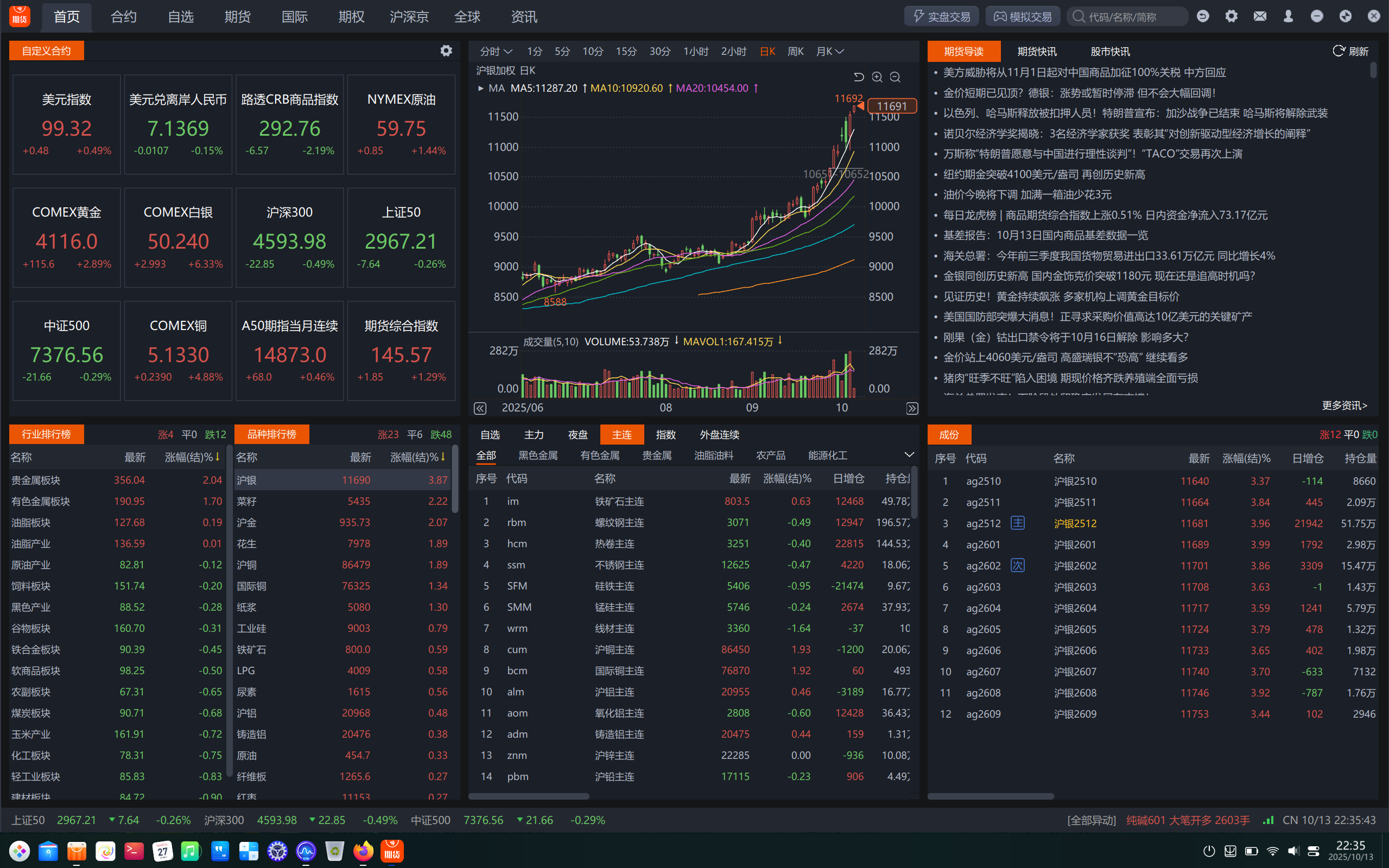1389x868 pixels.
Task: Click the code/name search field
Action: (1127, 17)
